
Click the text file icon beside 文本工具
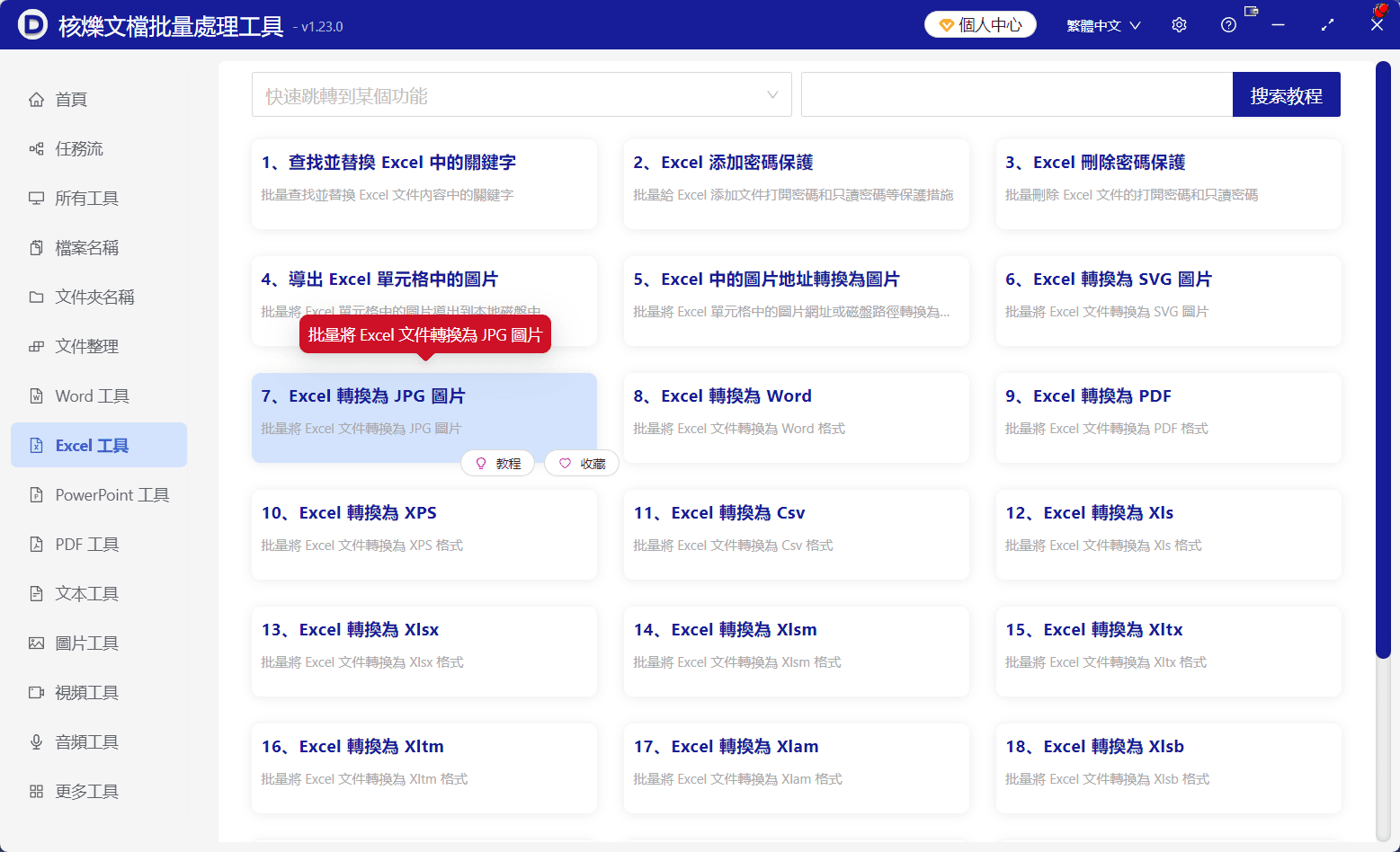(x=36, y=594)
